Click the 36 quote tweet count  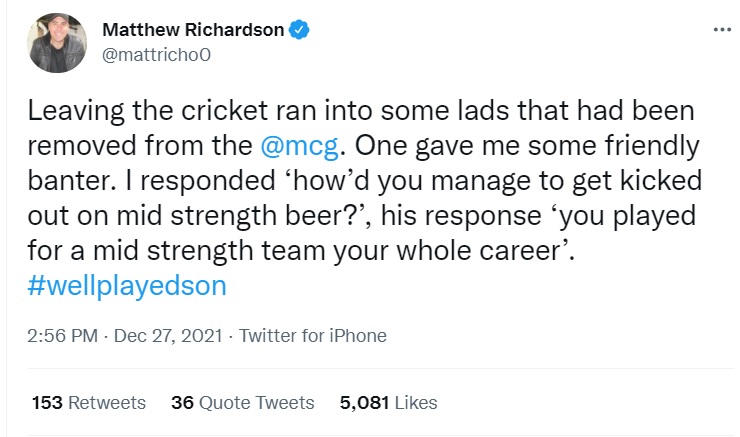tap(181, 403)
